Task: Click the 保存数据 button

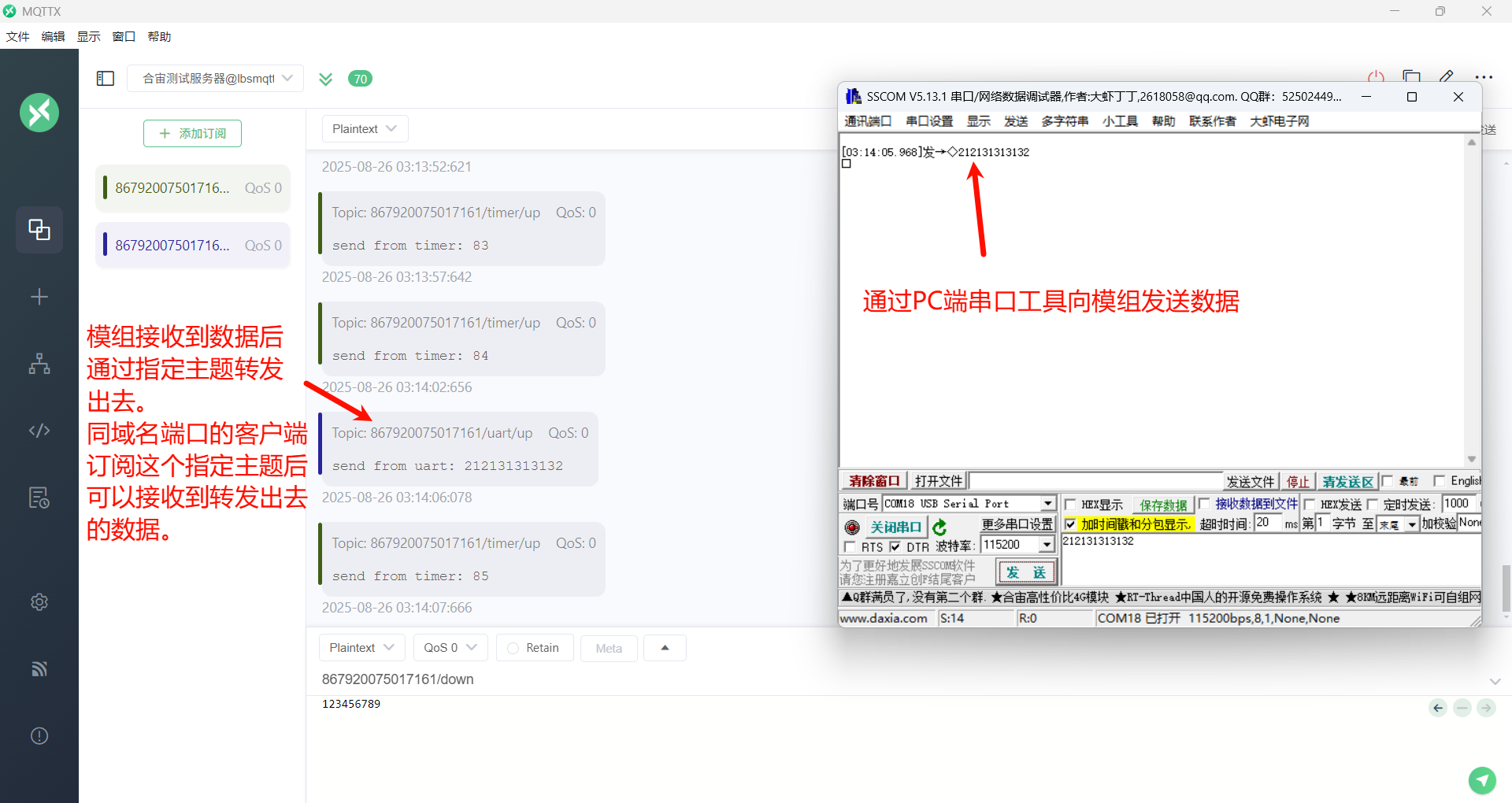Action: click(1163, 505)
